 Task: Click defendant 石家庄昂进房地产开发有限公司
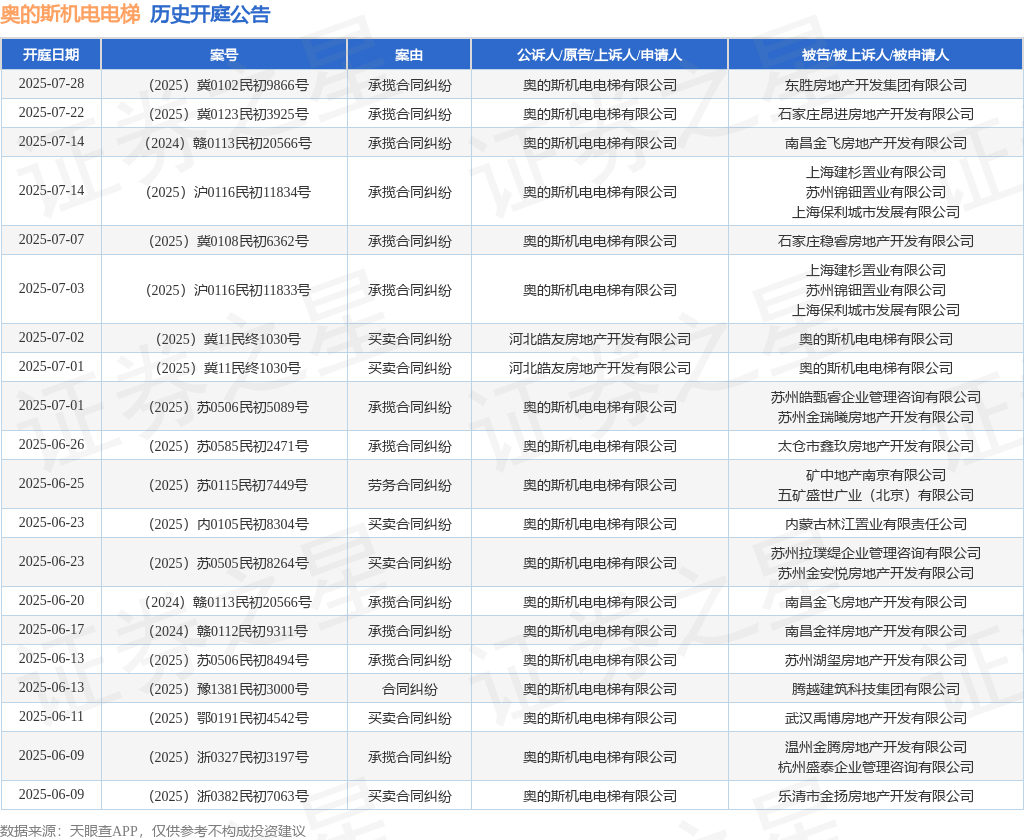pyautogui.click(x=875, y=114)
